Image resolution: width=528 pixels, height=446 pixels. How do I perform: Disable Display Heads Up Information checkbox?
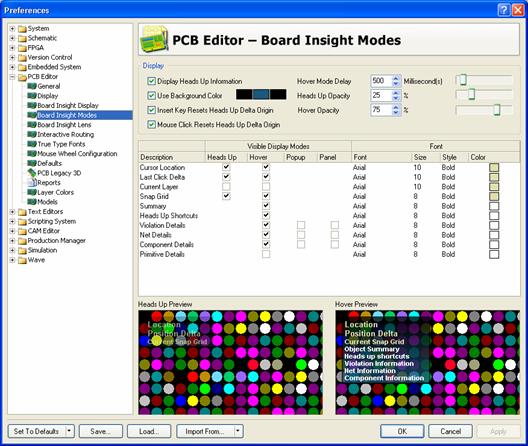[152, 81]
